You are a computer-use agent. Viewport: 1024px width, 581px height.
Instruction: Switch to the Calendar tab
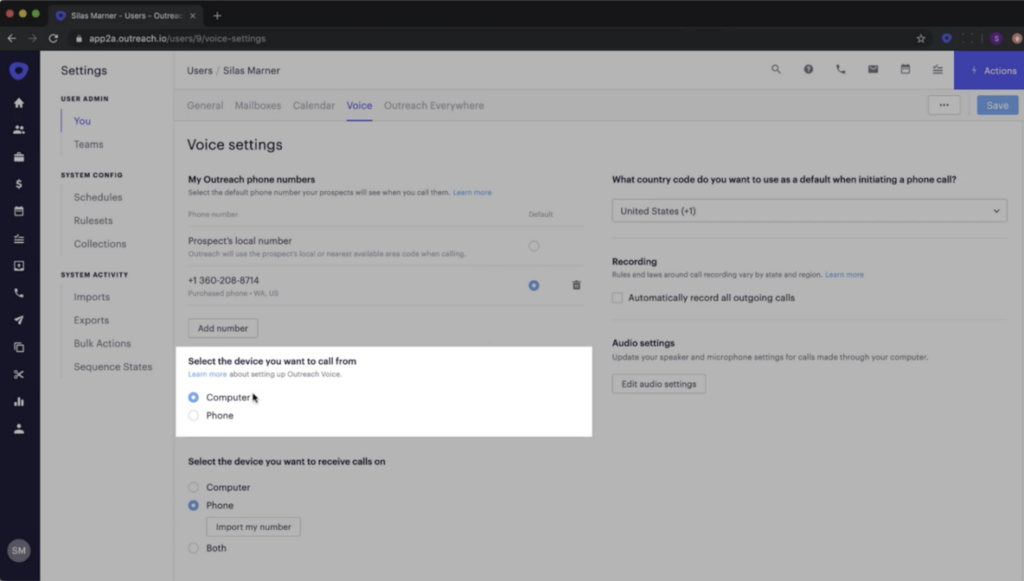313,105
